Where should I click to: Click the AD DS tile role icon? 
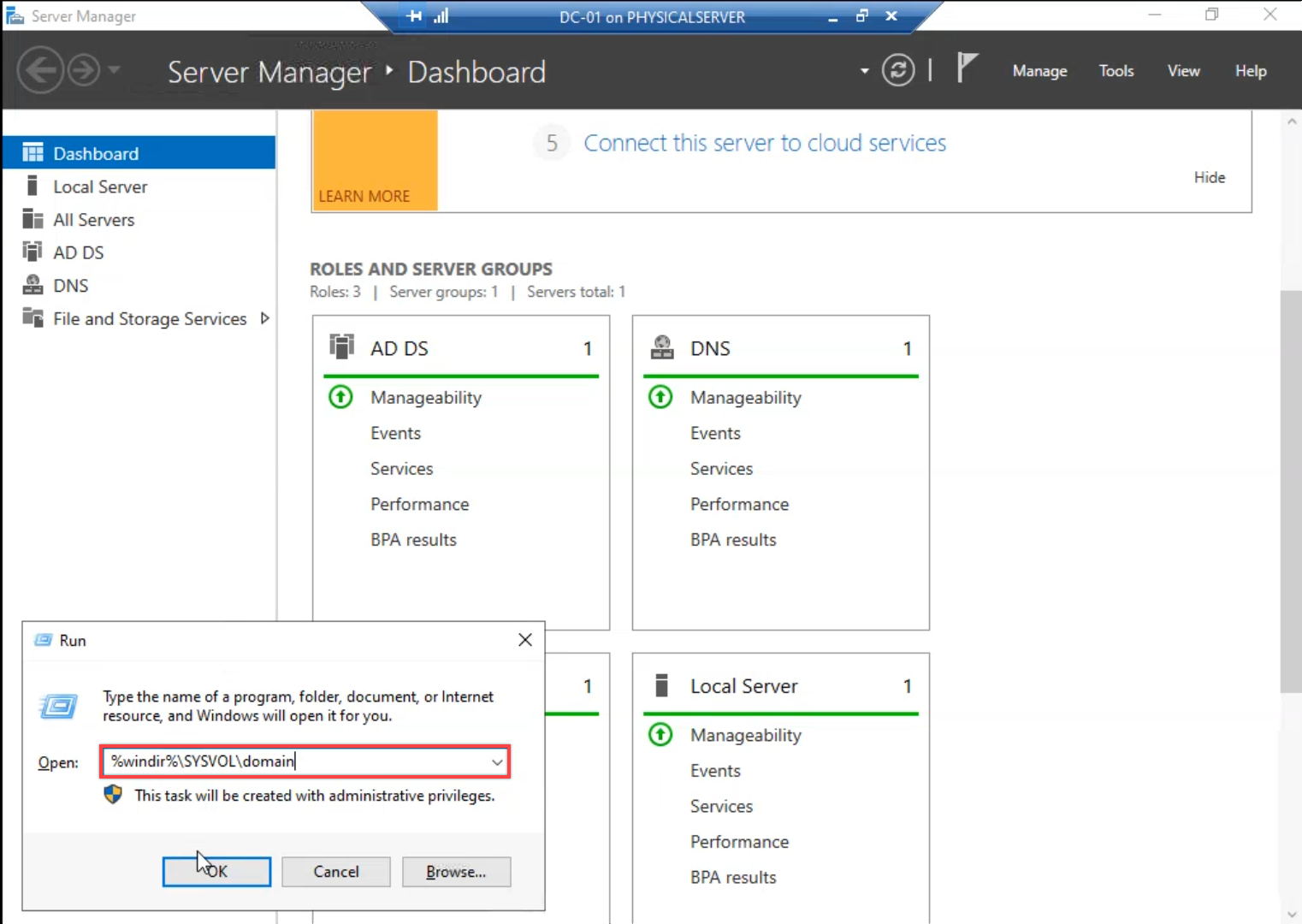pos(341,346)
